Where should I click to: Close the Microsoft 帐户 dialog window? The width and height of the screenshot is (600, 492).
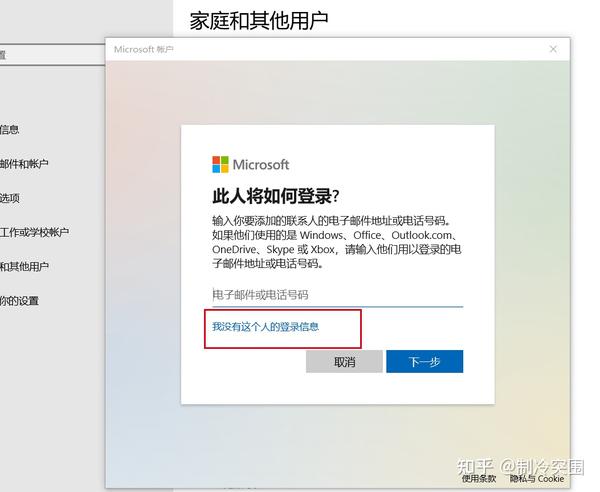click(553, 49)
